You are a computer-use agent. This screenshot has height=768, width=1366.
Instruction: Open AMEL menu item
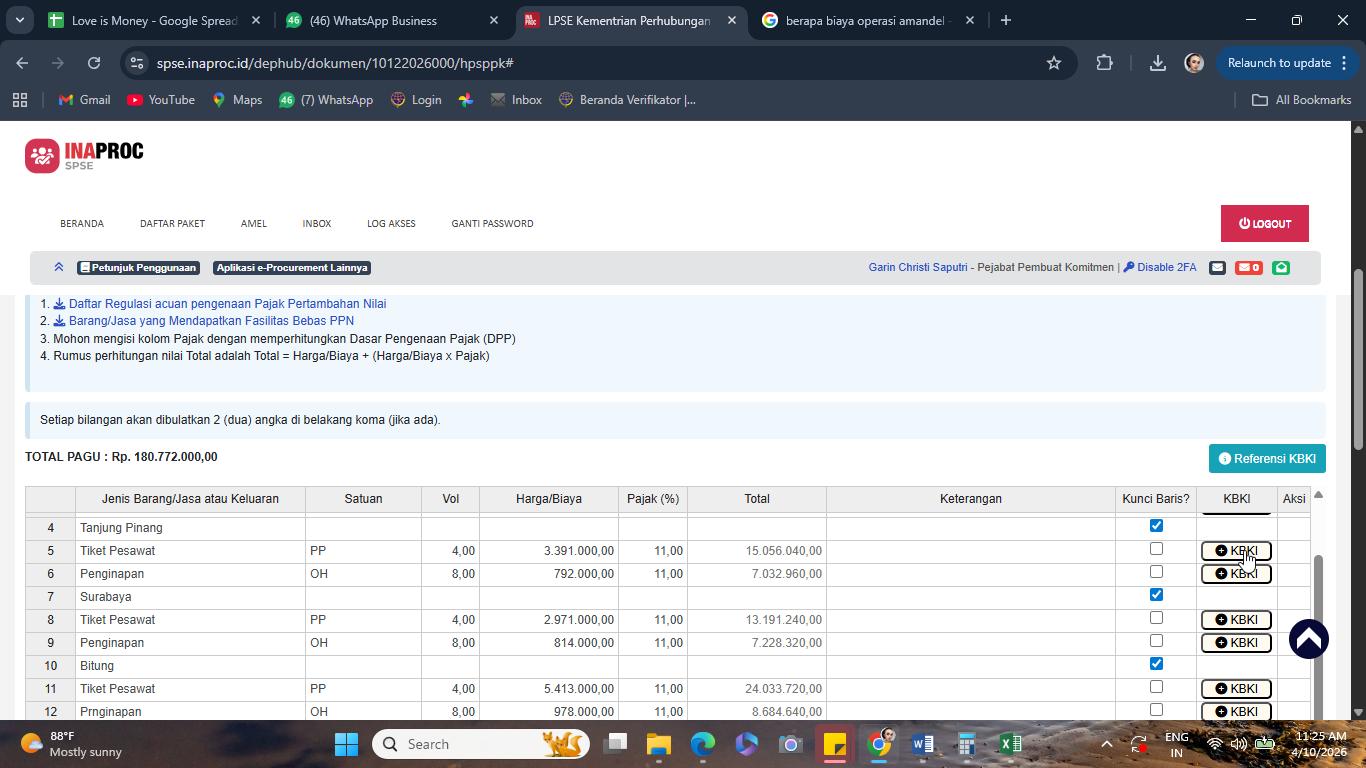tap(254, 223)
